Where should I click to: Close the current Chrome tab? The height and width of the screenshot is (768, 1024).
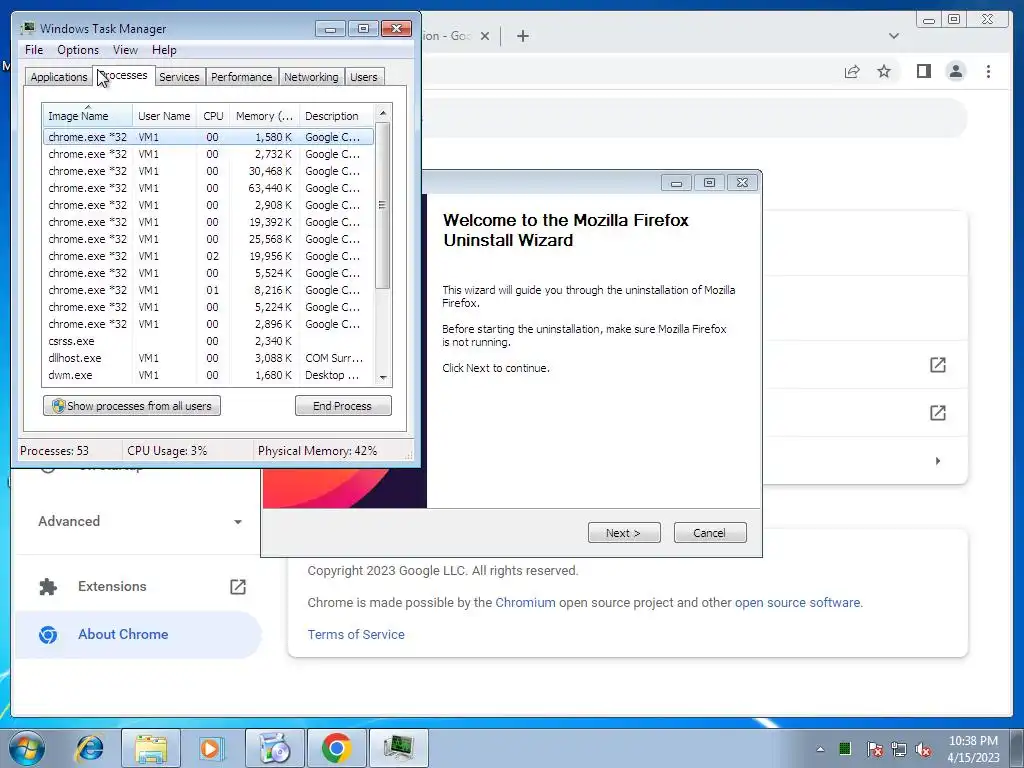tap(485, 36)
